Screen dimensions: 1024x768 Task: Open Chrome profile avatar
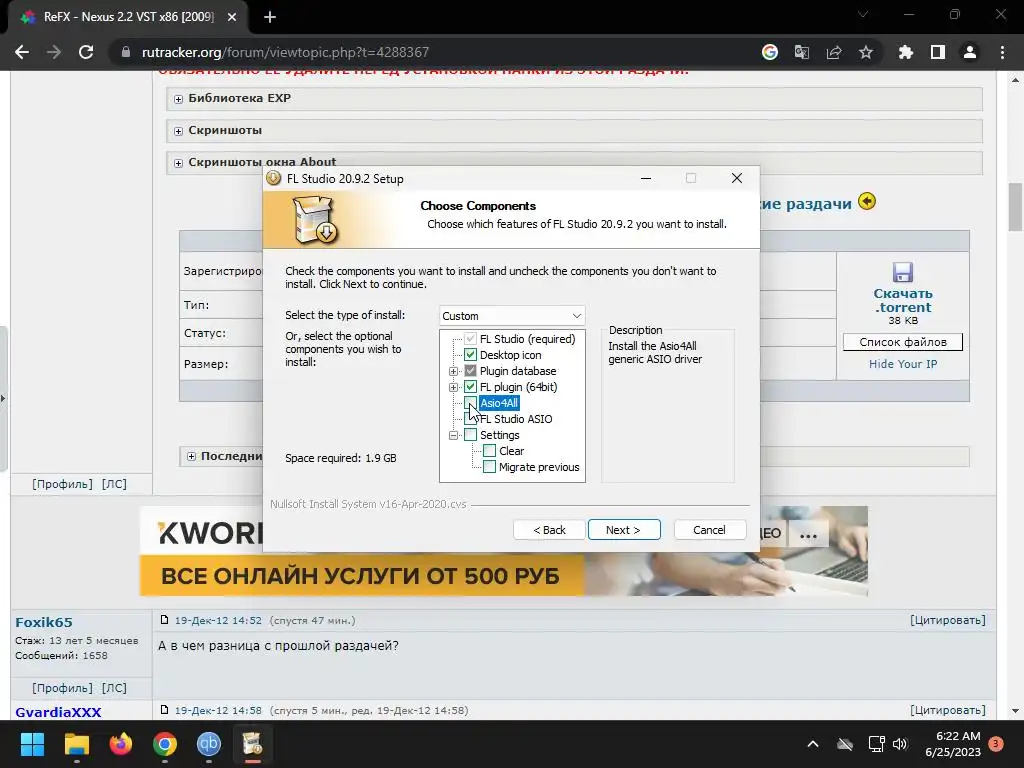point(970,52)
